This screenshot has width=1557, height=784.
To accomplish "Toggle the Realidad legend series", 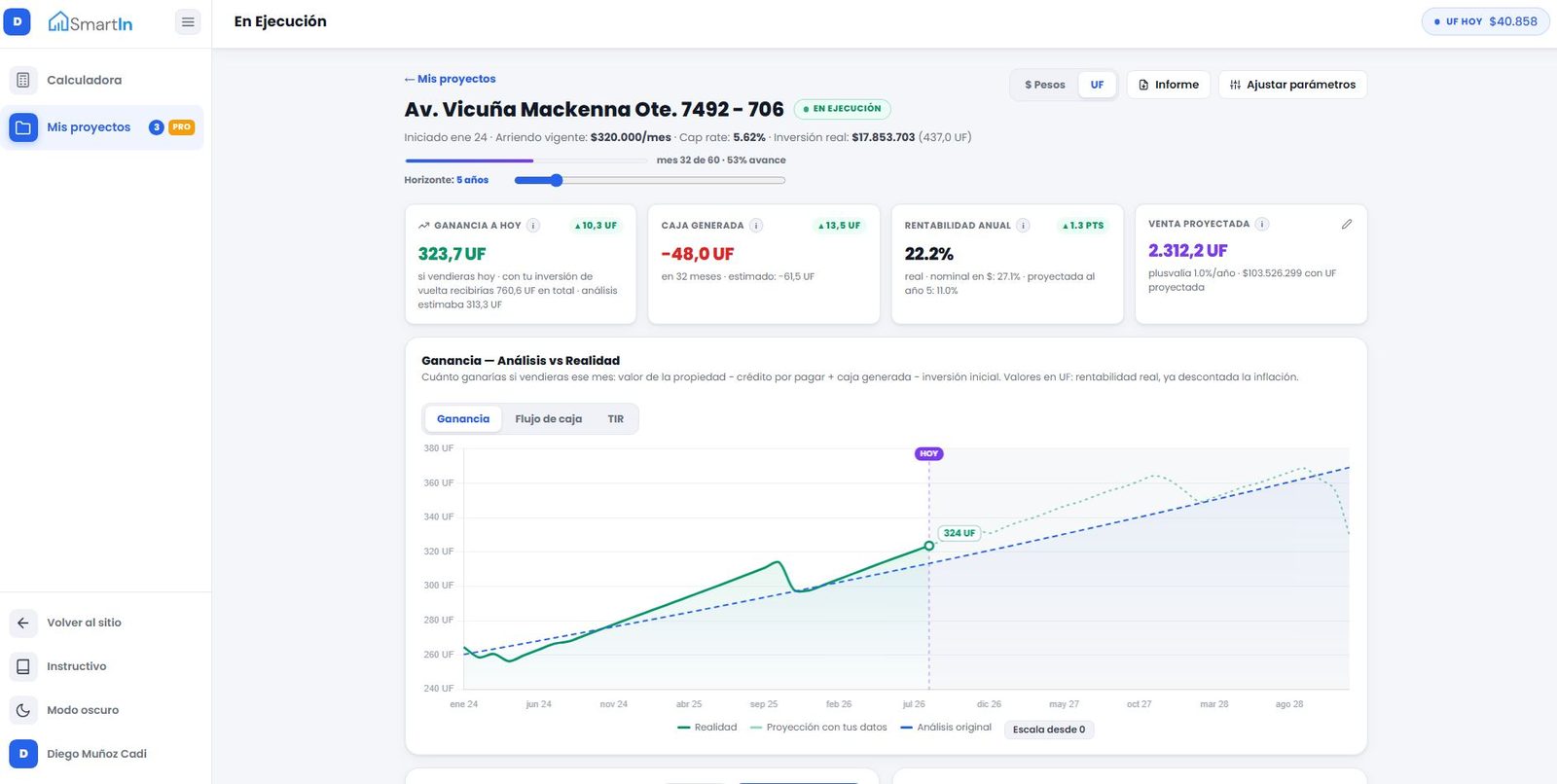I will pos(707,728).
